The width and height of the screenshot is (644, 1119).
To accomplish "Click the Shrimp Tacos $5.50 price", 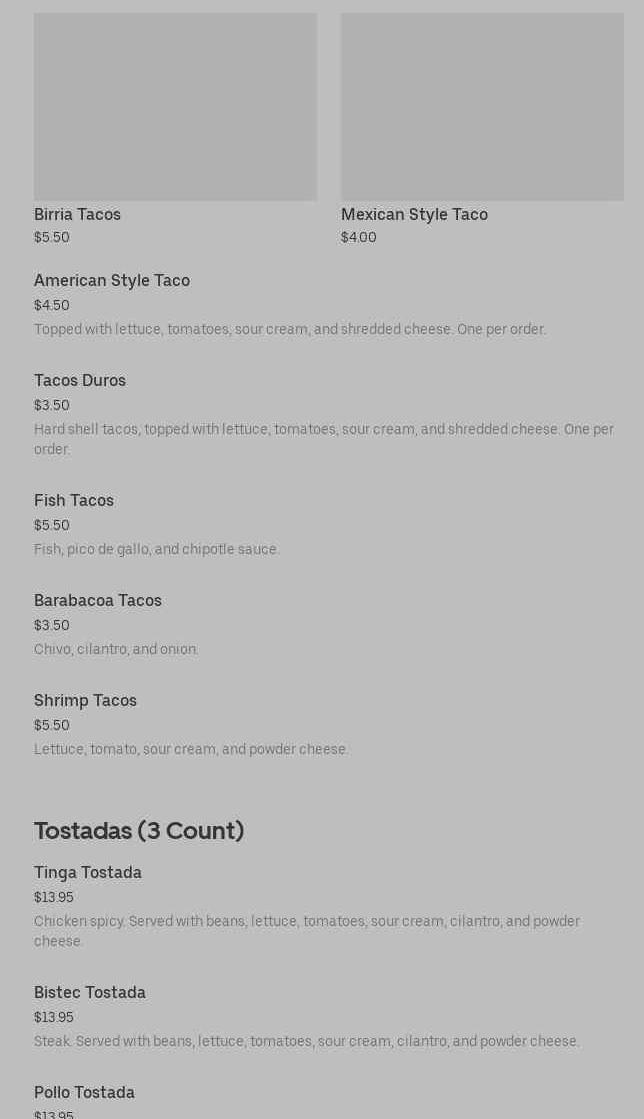I will pyautogui.click(x=52, y=726).
